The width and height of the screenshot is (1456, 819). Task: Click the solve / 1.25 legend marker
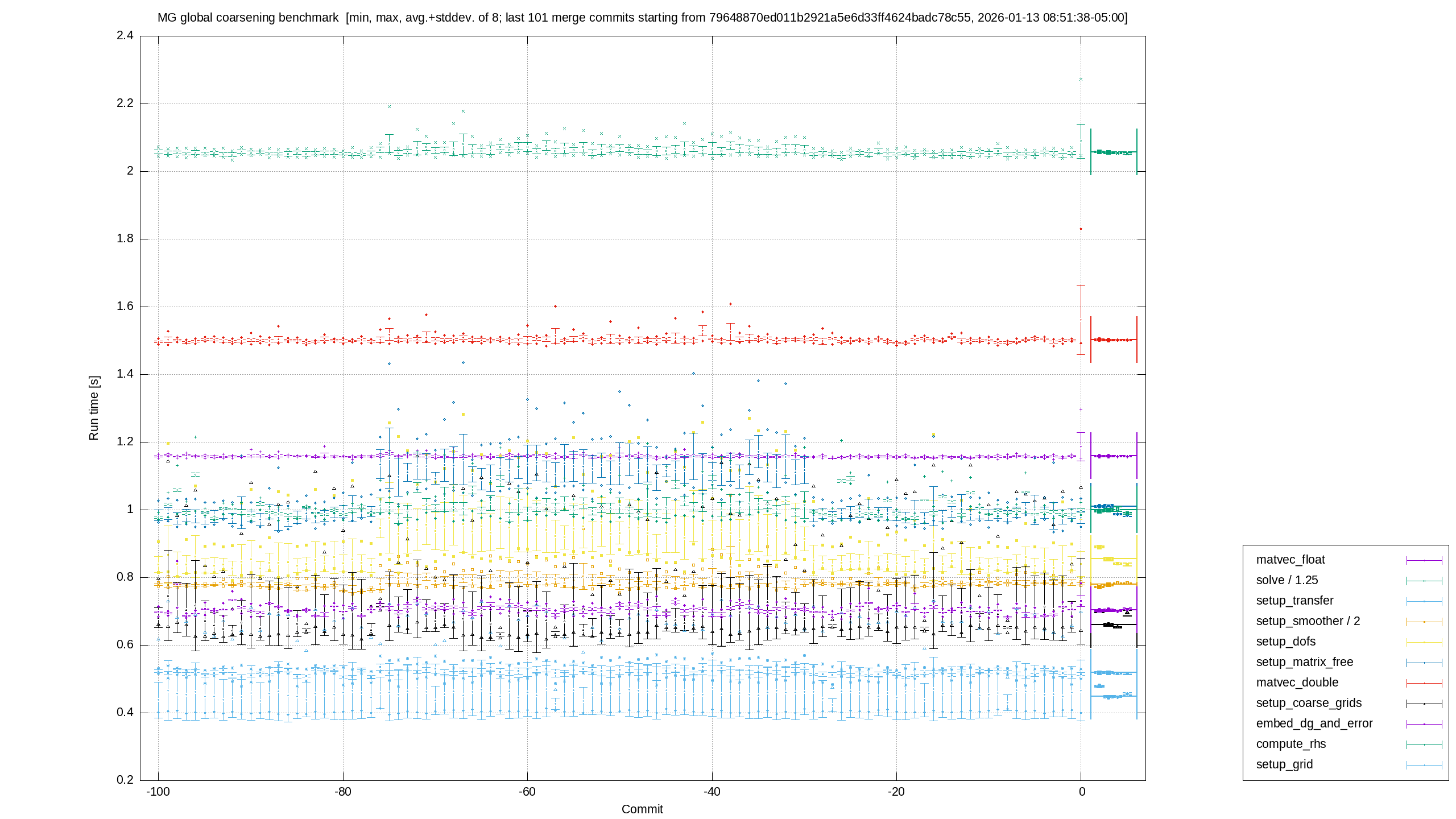1424,581
